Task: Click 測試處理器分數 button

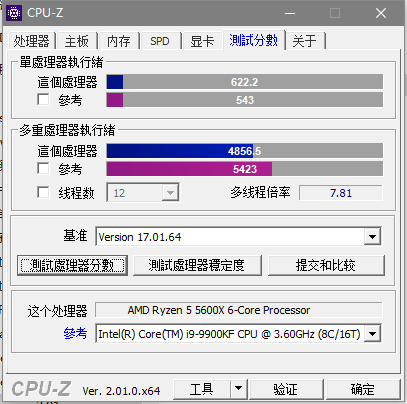Action: tap(73, 266)
